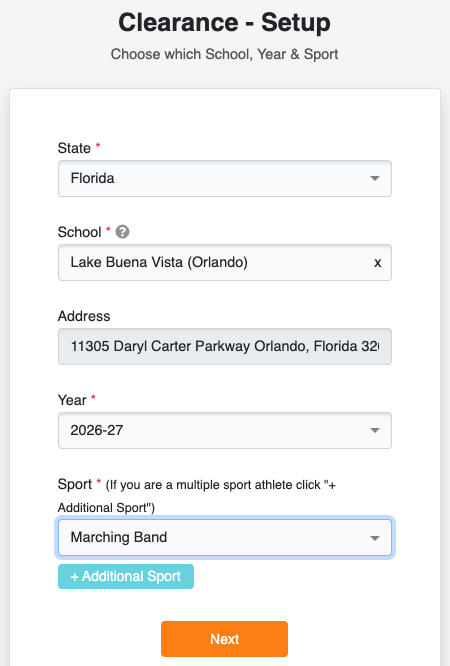
Task: Clear the Lake Buena Vista school selection
Action: (377, 263)
